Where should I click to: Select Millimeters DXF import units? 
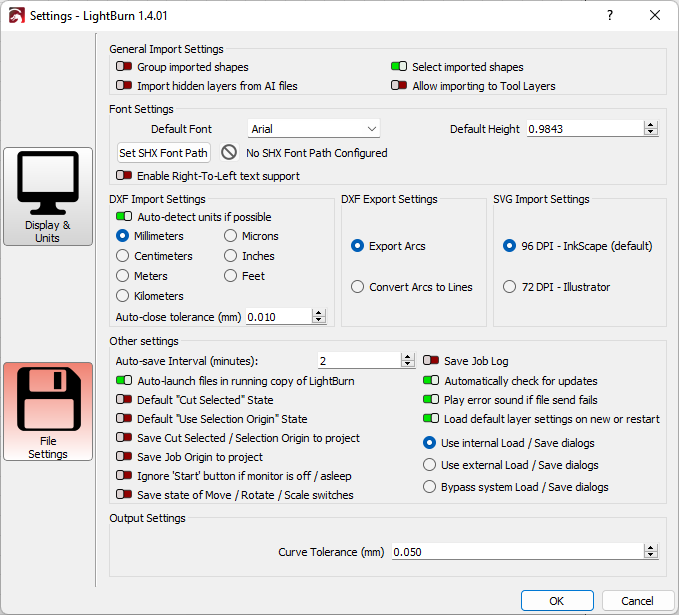123,236
